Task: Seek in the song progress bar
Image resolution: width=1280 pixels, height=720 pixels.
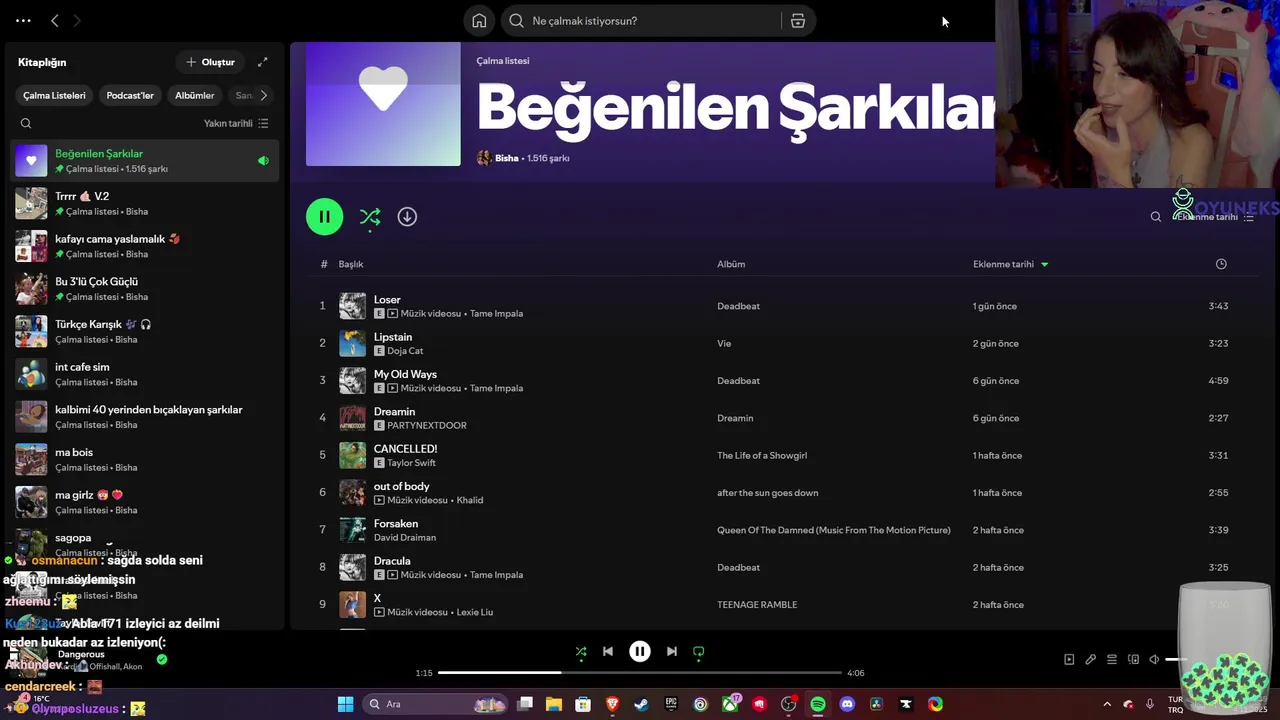Action: [x=640, y=673]
